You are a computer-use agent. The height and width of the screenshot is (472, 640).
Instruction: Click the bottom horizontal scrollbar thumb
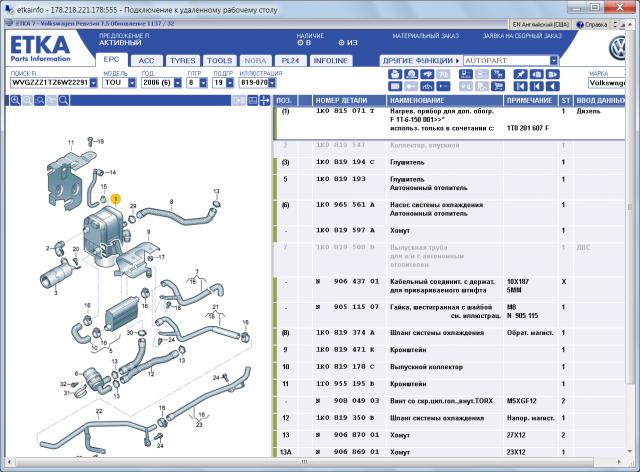[x=304, y=462]
